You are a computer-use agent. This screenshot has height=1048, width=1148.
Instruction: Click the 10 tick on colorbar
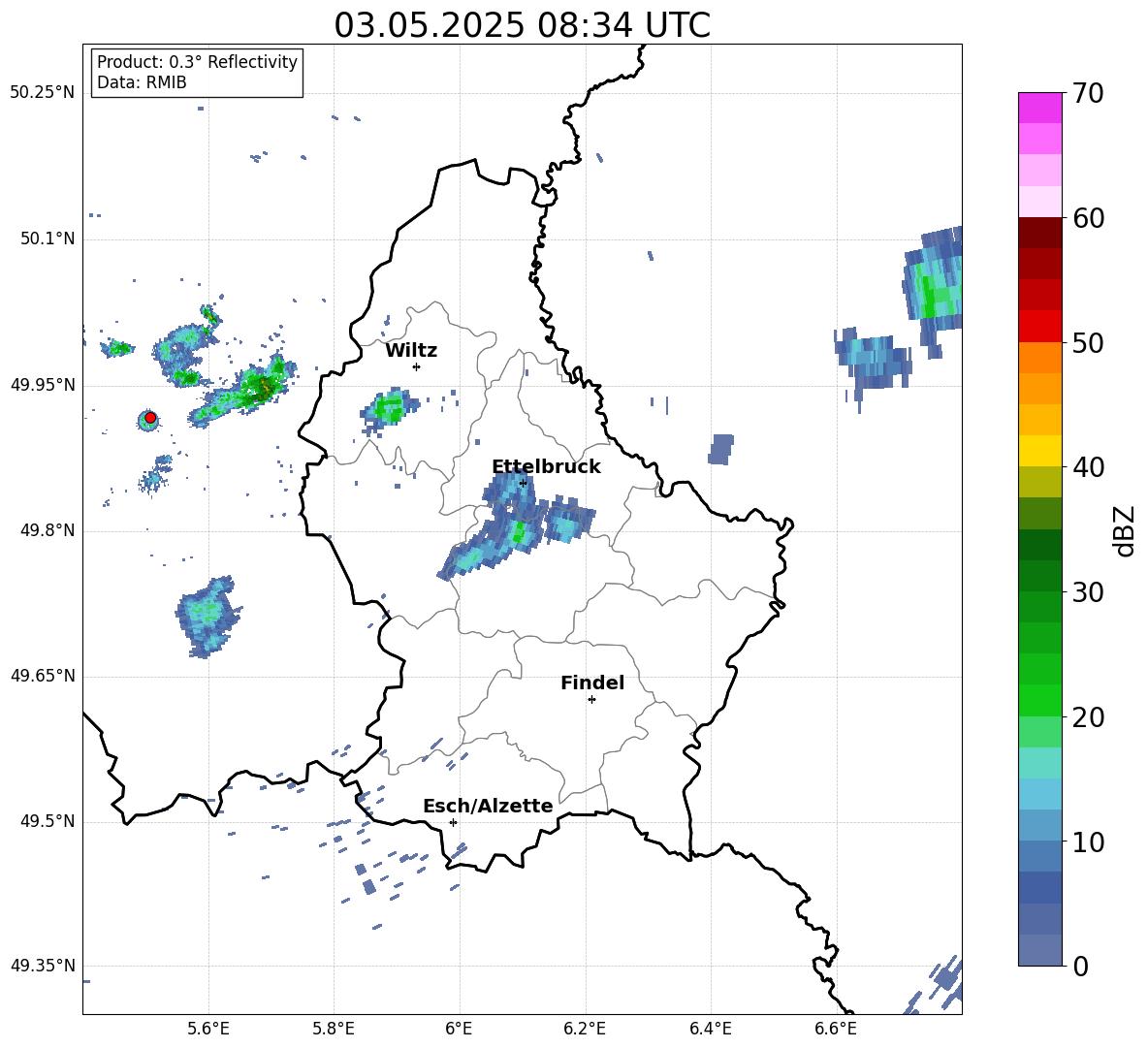(x=1088, y=842)
